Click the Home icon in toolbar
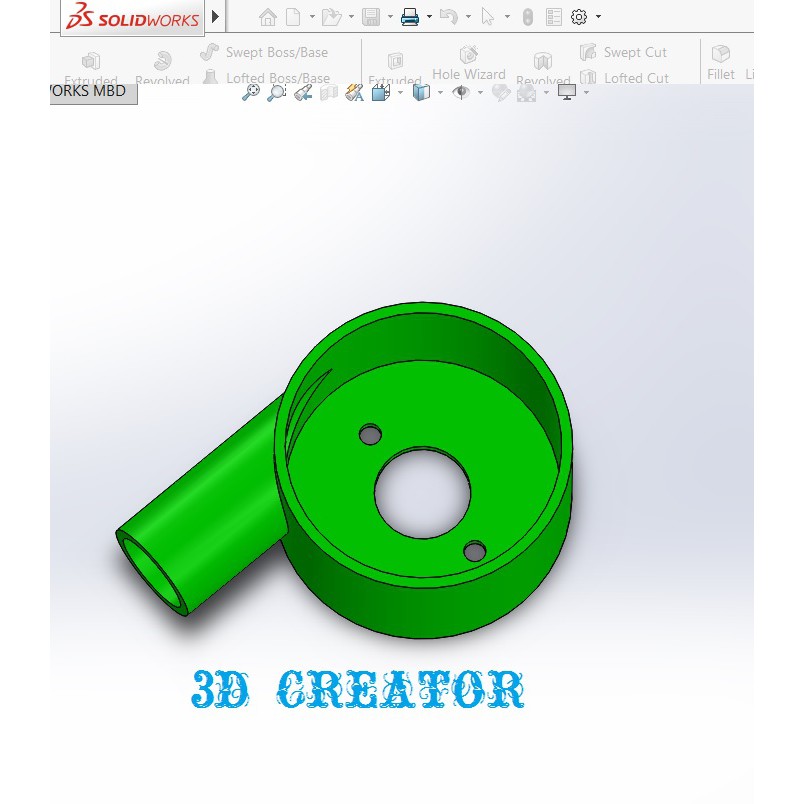Screen dimensions: 804x804 click(x=267, y=17)
